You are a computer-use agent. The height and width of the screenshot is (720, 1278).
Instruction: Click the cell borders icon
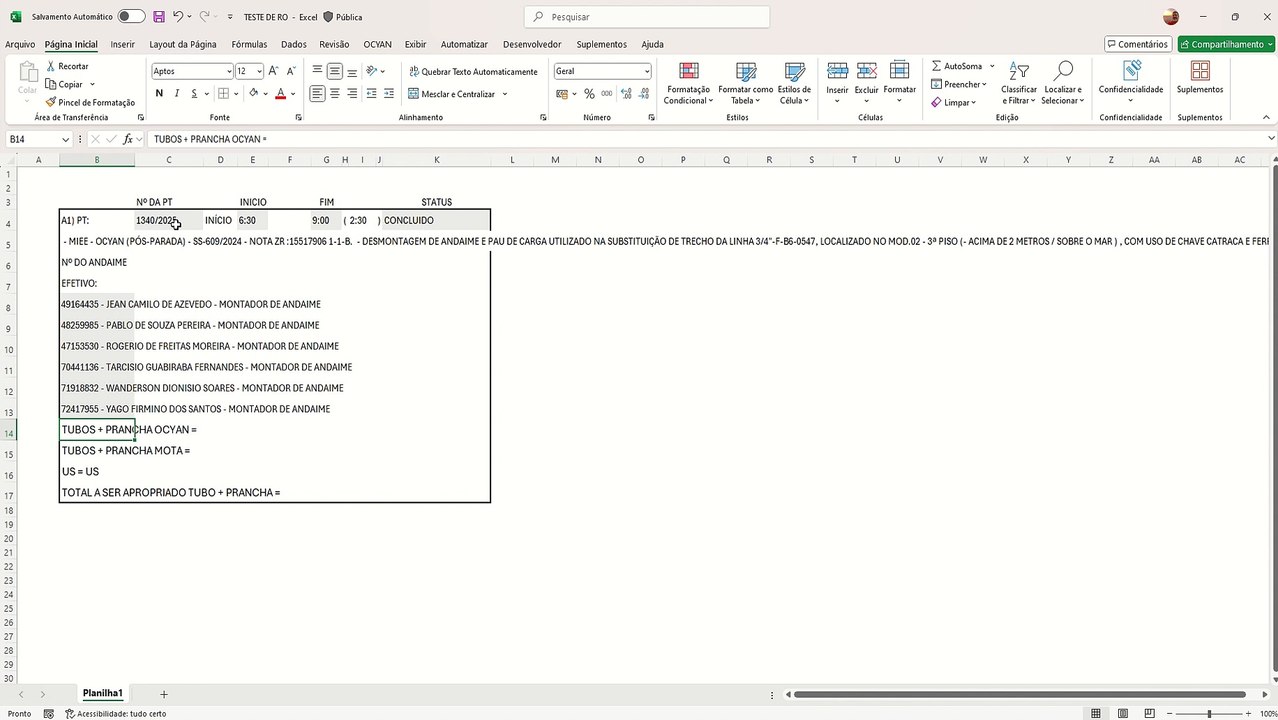223,93
